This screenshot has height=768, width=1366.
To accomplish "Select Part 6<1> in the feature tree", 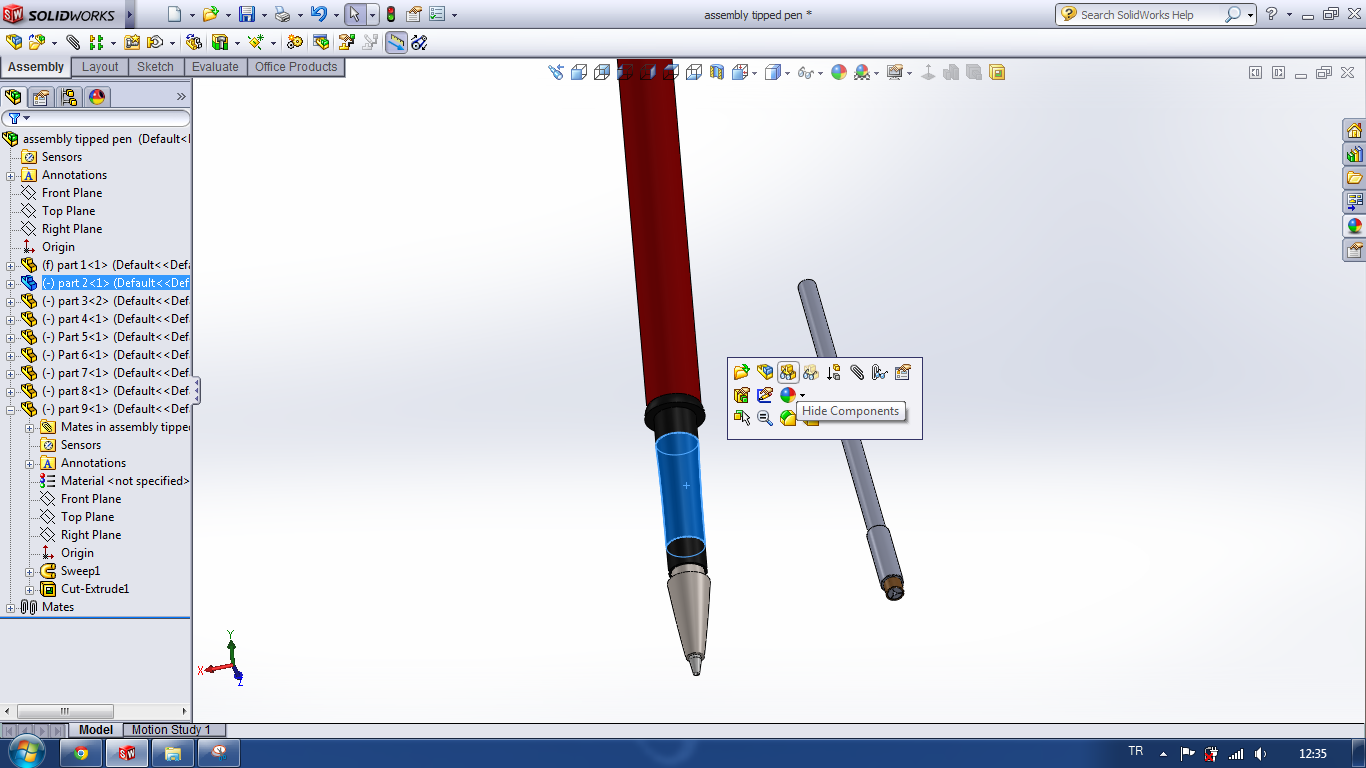I will click(x=105, y=355).
